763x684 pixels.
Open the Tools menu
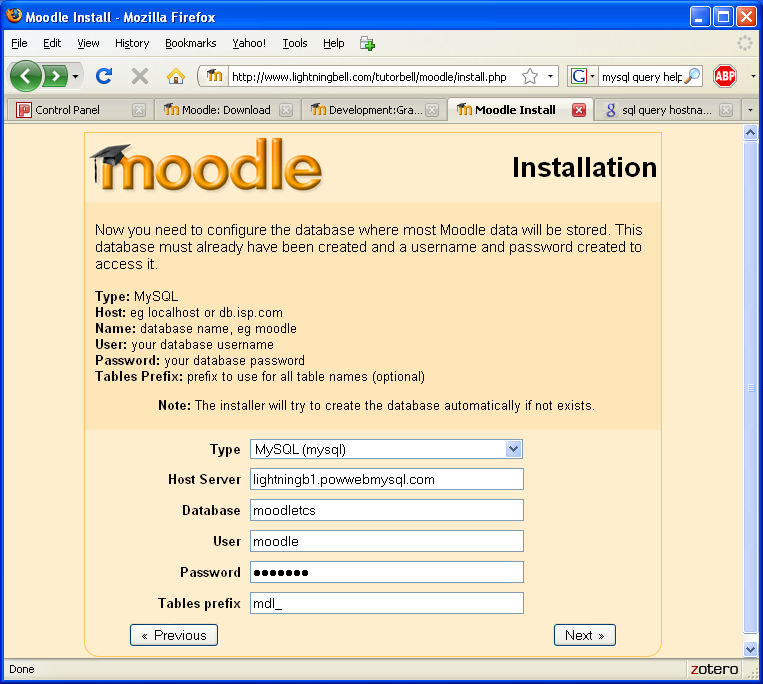[295, 43]
